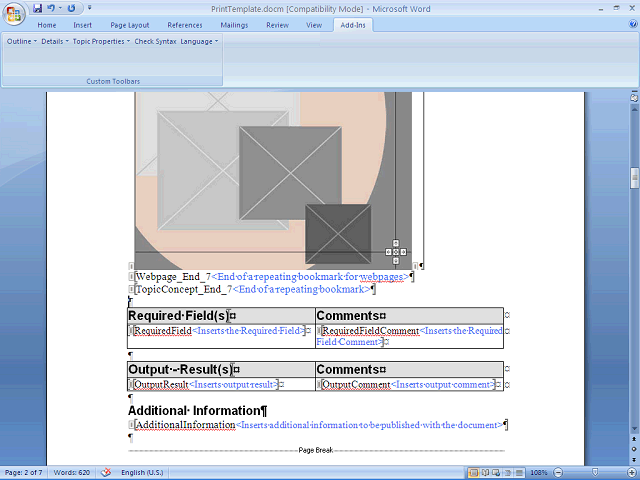640x480 pixels.
Task: Open the Microsoft Office Word Help icon
Action: (633, 24)
